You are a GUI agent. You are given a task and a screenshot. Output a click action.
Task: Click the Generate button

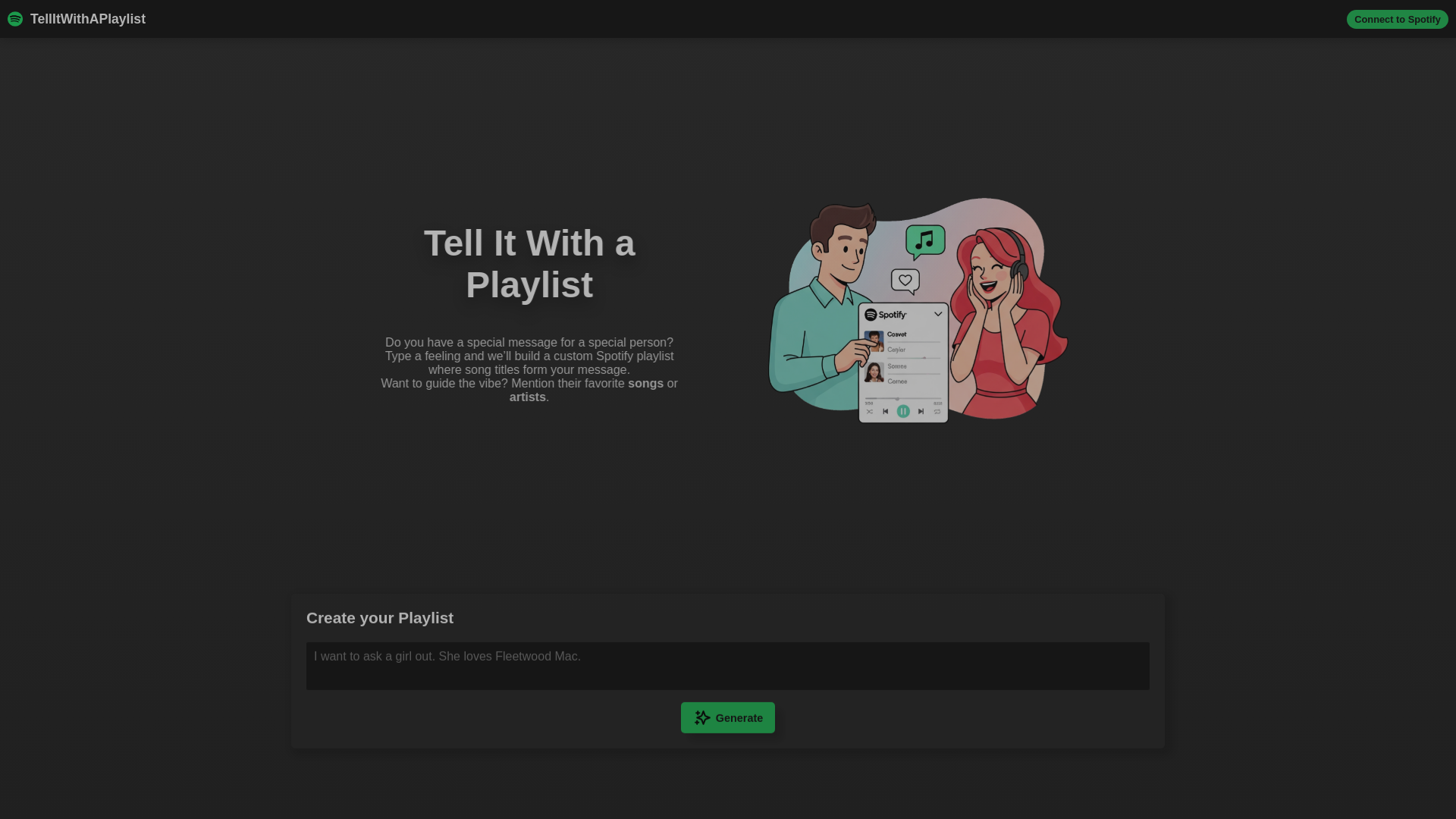[x=727, y=717]
